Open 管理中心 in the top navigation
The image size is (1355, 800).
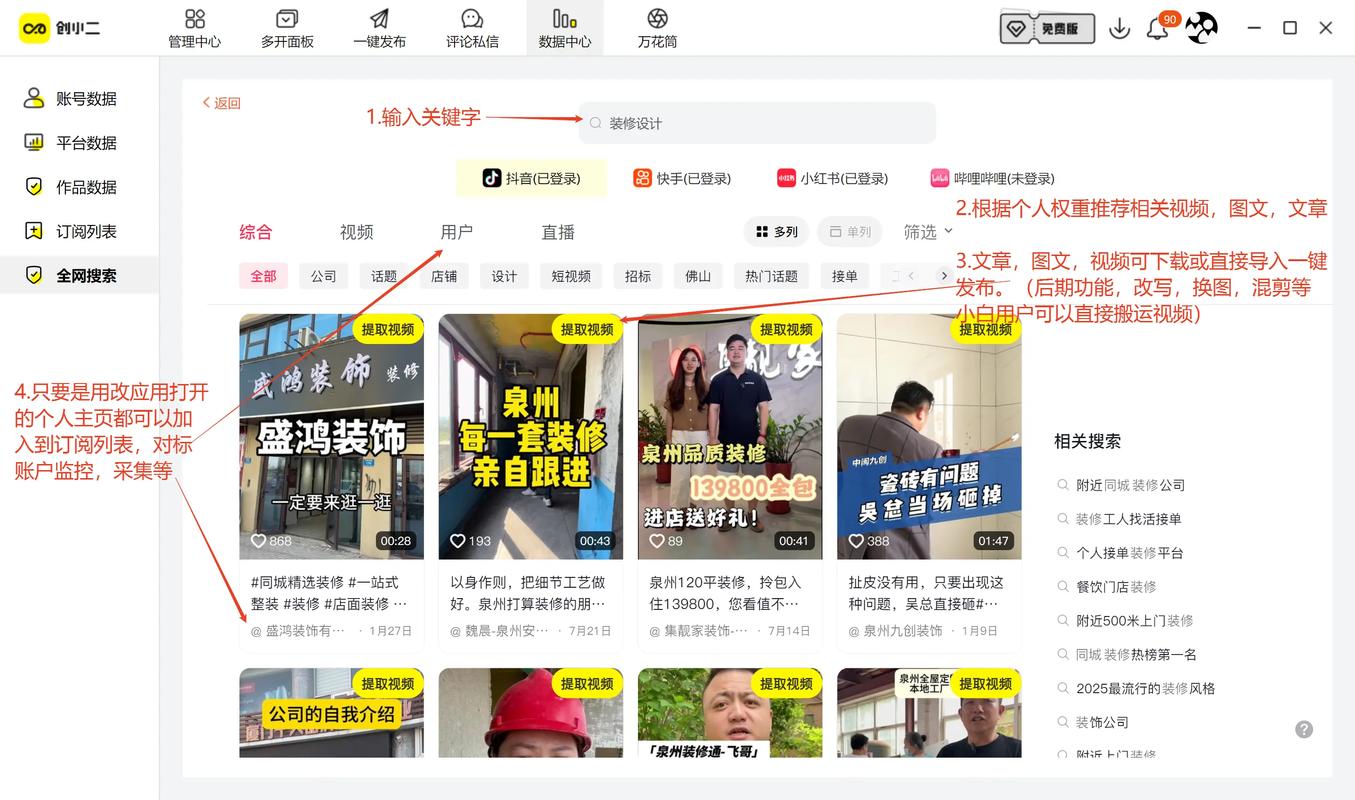point(194,28)
